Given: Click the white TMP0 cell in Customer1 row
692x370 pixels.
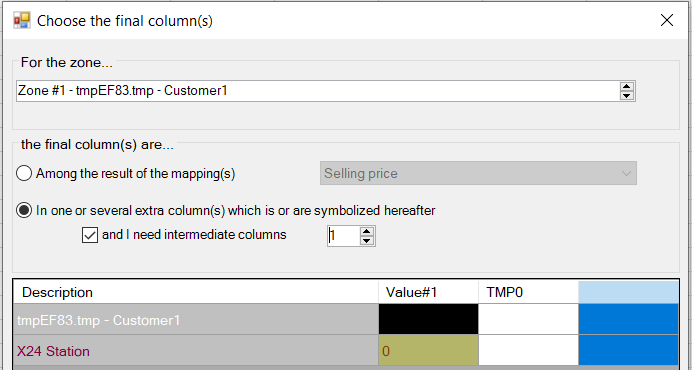Looking at the screenshot, I should (528, 319).
